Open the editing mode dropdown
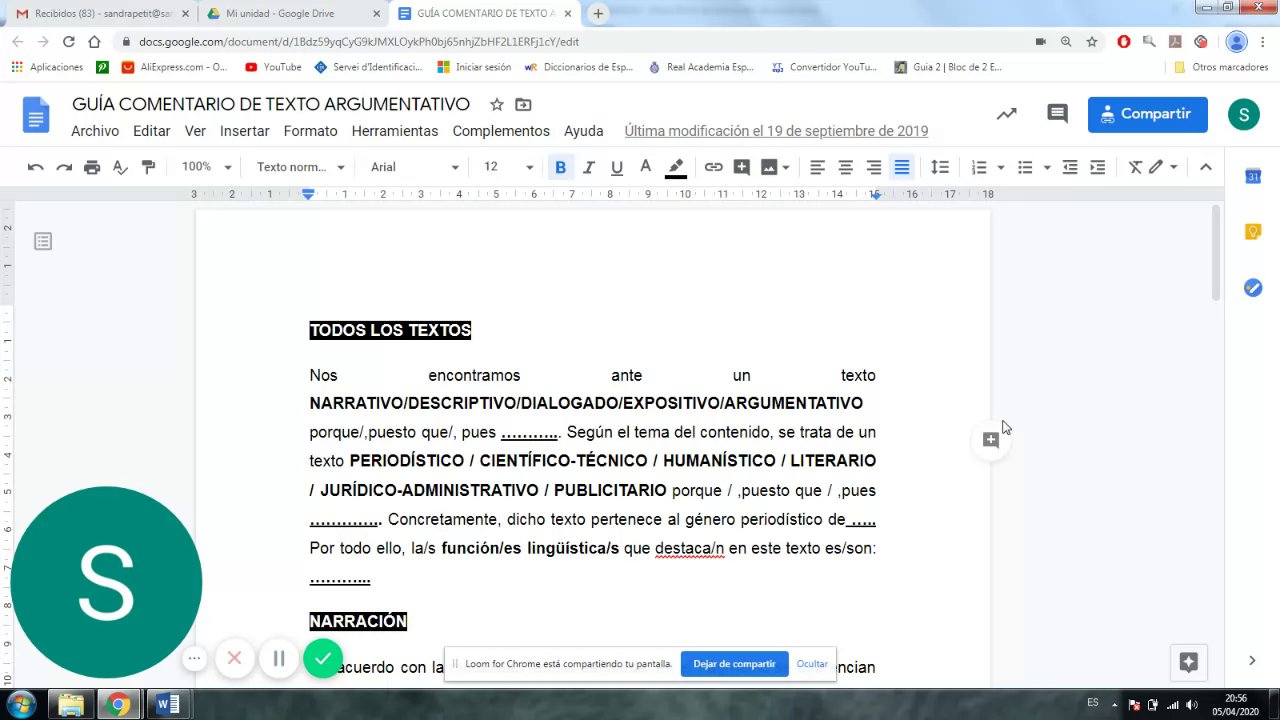 pyautogui.click(x=1163, y=167)
